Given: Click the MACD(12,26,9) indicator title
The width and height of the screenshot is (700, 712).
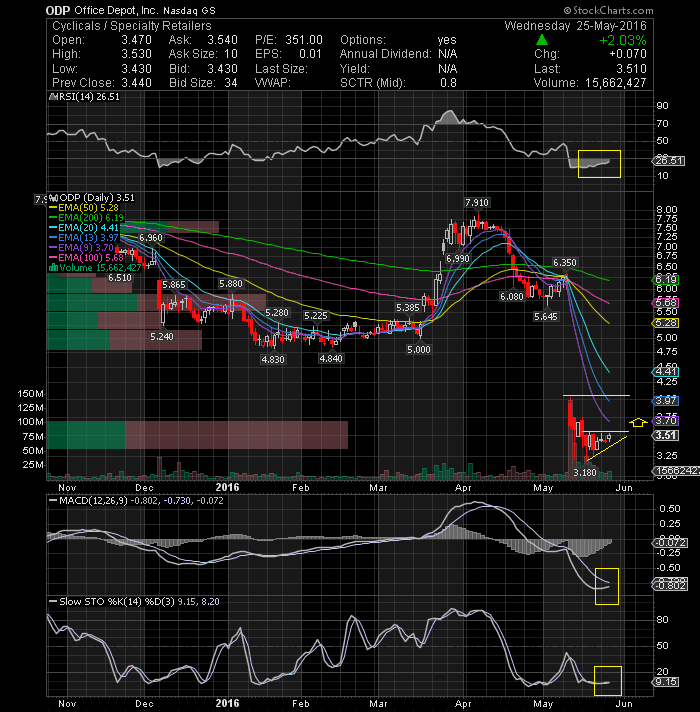Looking at the screenshot, I should pos(94,501).
